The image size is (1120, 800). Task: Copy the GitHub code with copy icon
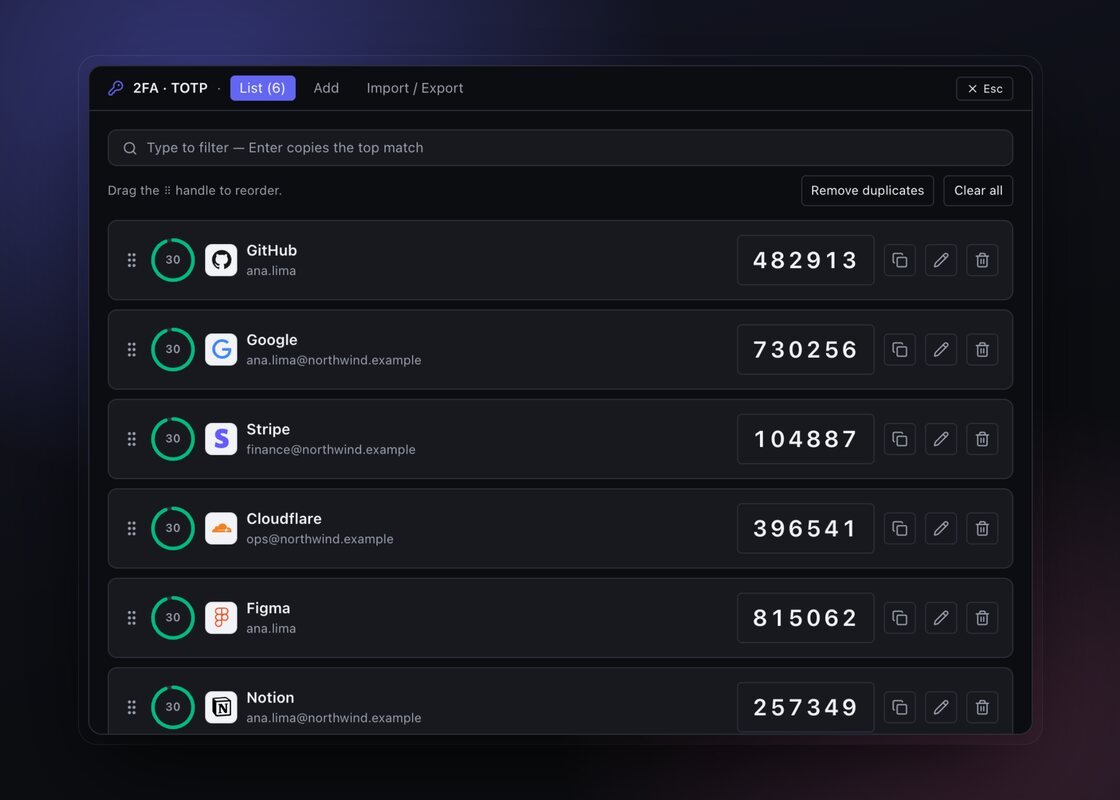[899, 260]
